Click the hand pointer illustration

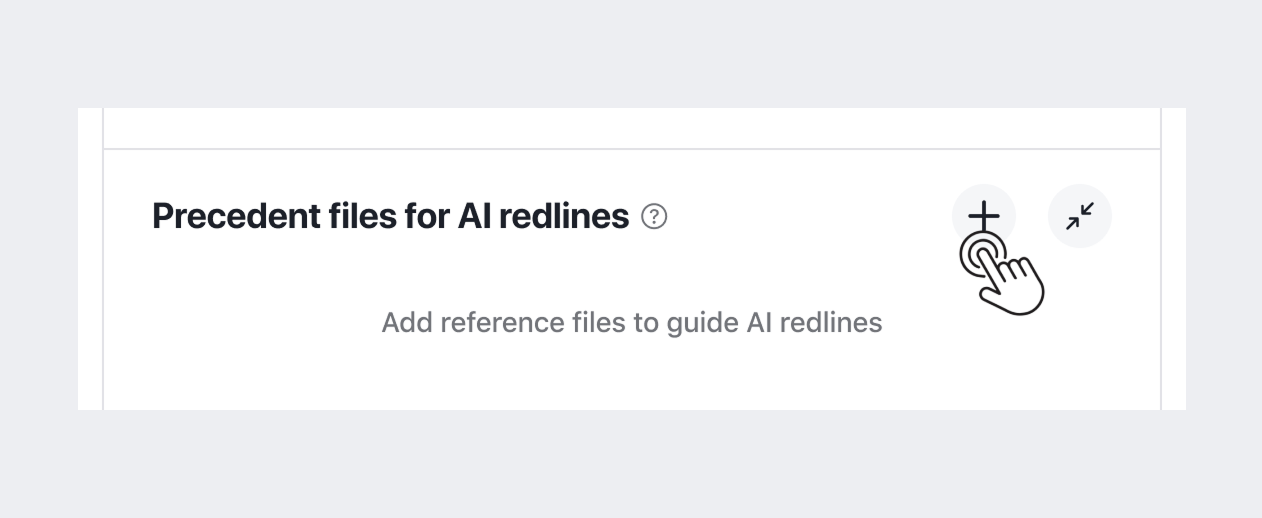(x=1002, y=273)
